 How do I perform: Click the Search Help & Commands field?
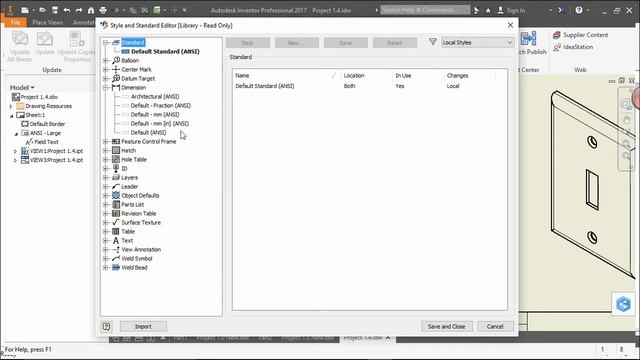pos(425,10)
